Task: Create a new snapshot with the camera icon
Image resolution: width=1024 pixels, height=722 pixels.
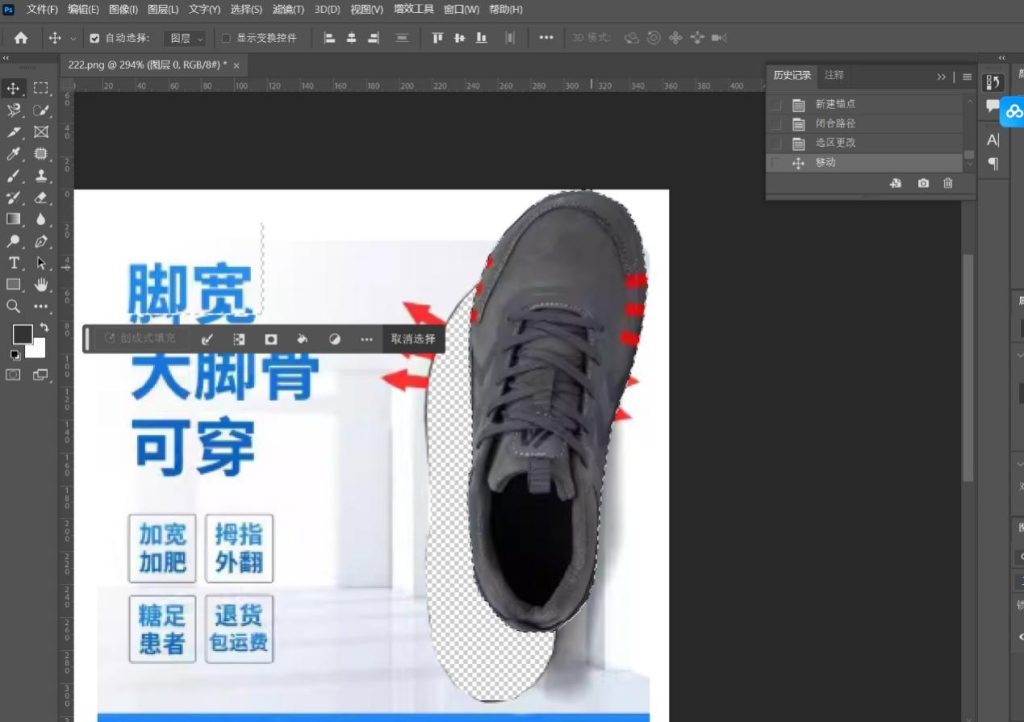Action: point(923,183)
